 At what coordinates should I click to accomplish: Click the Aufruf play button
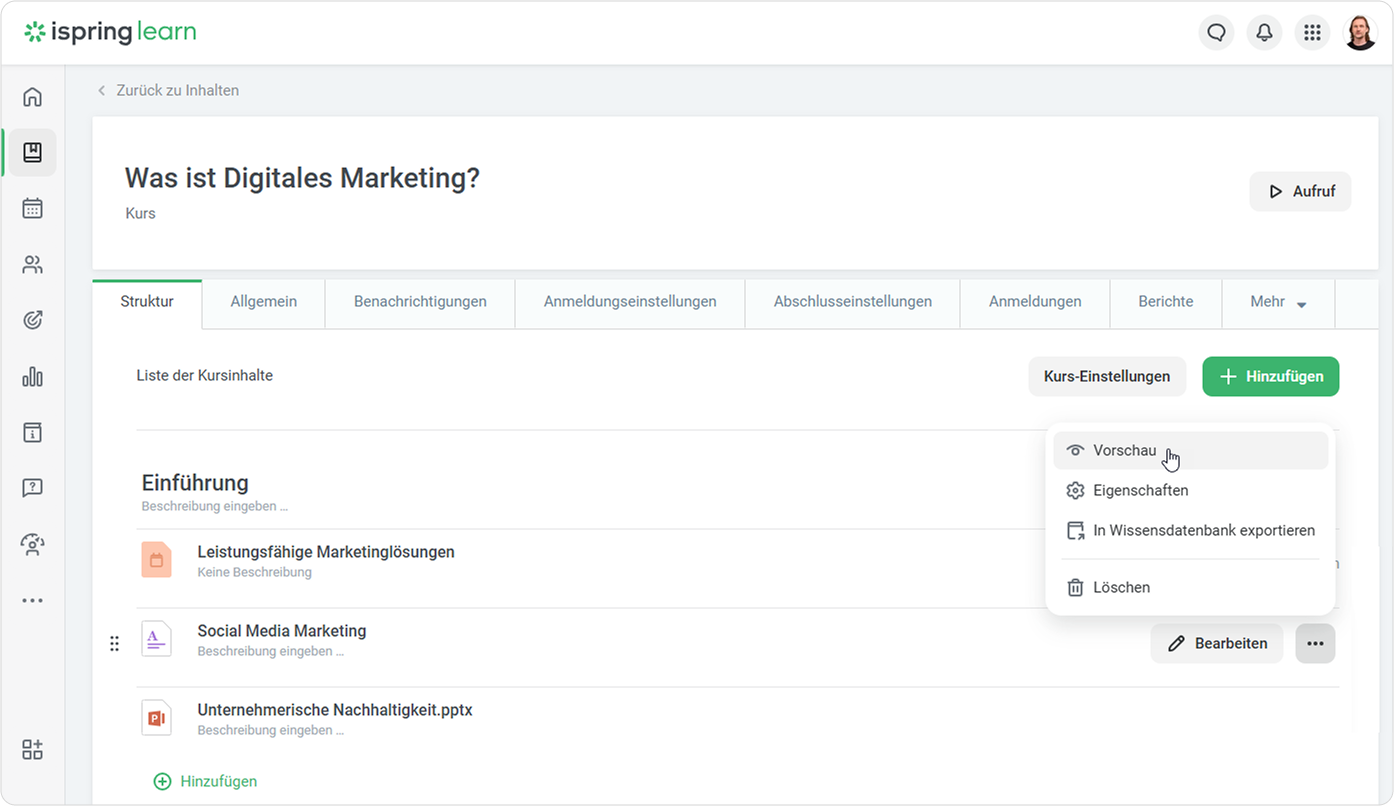[1300, 191]
